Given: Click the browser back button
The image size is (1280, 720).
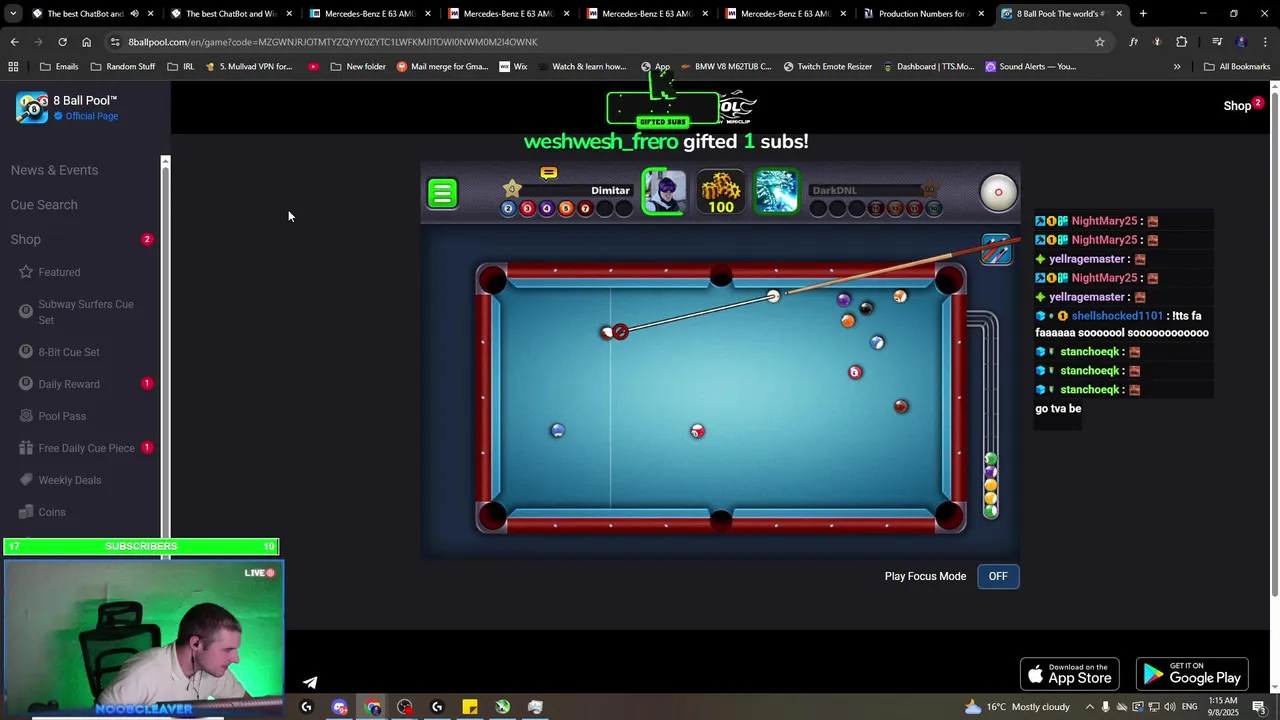Looking at the screenshot, I should click(14, 42).
